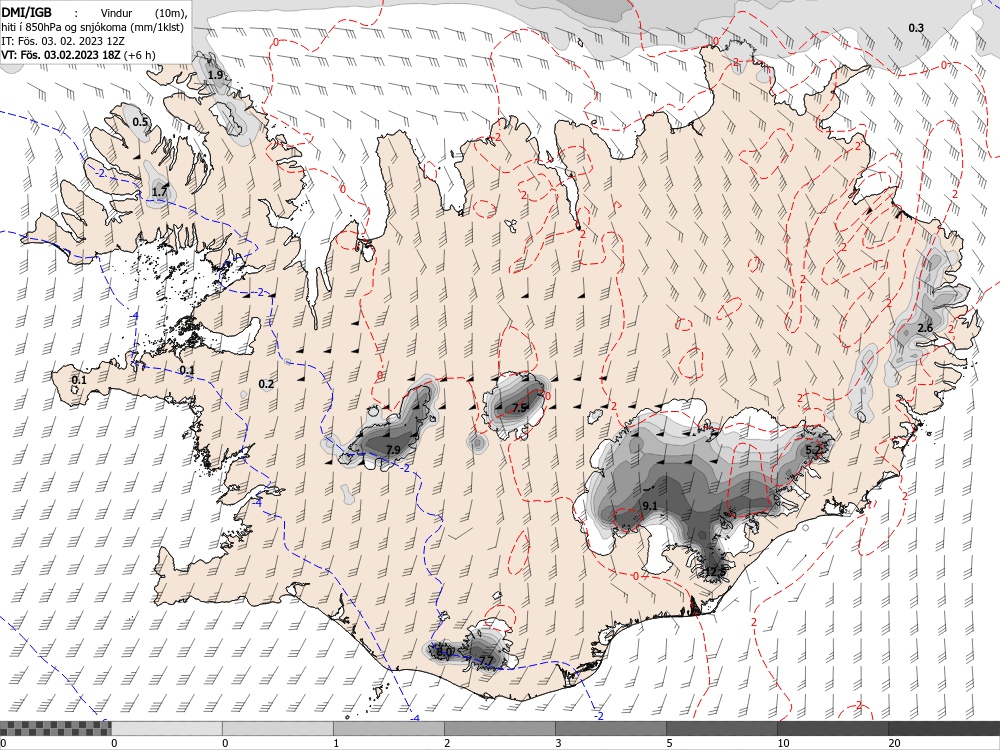1000x750 pixels.
Task: Click the 7.5 snowfall value on the glacier
Action: 520,408
